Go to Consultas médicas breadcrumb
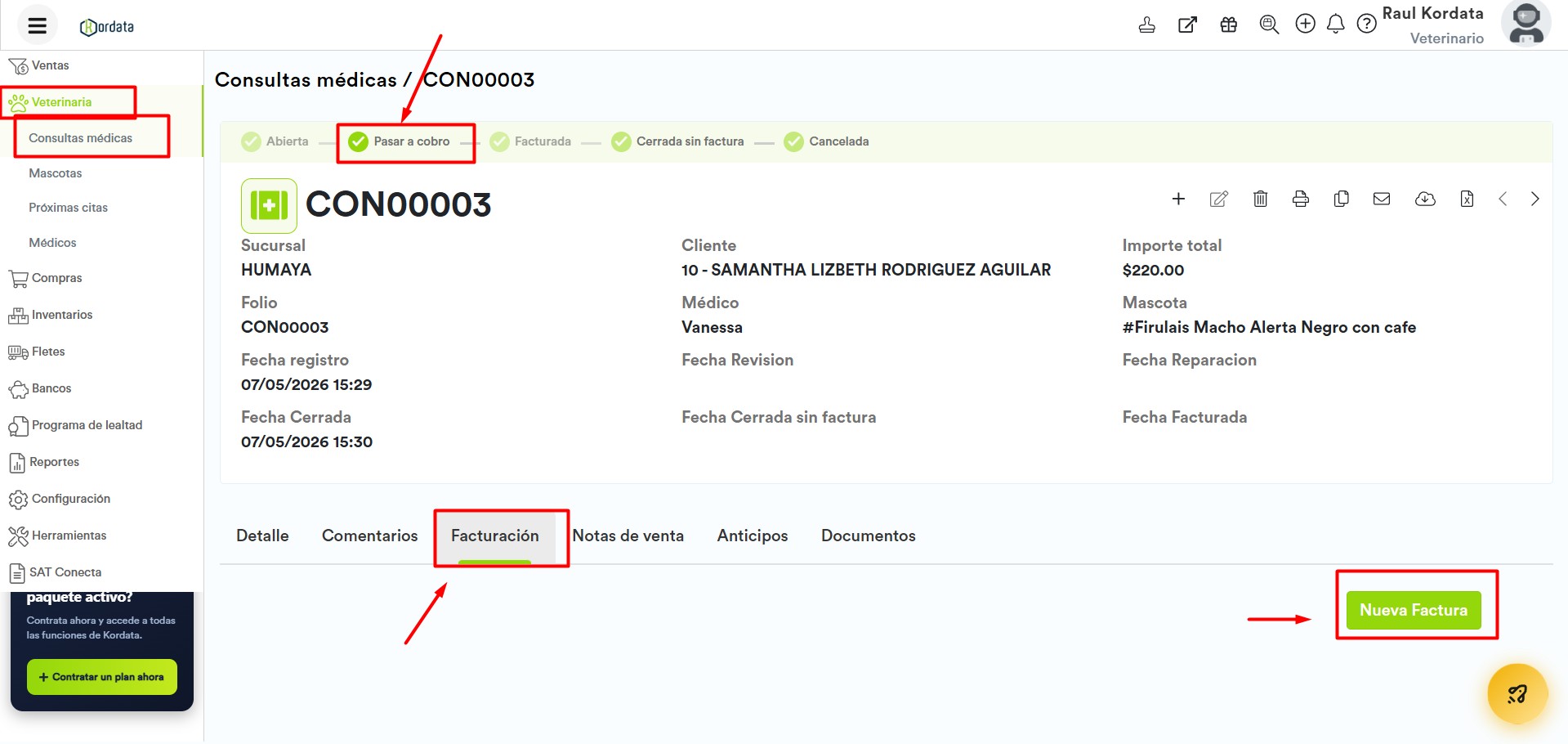 coord(306,80)
